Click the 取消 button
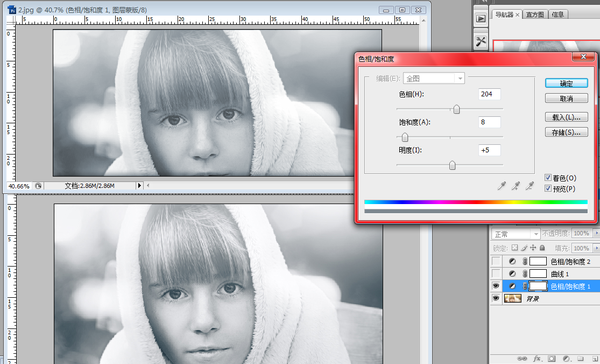The height and width of the screenshot is (364, 600). click(566, 99)
